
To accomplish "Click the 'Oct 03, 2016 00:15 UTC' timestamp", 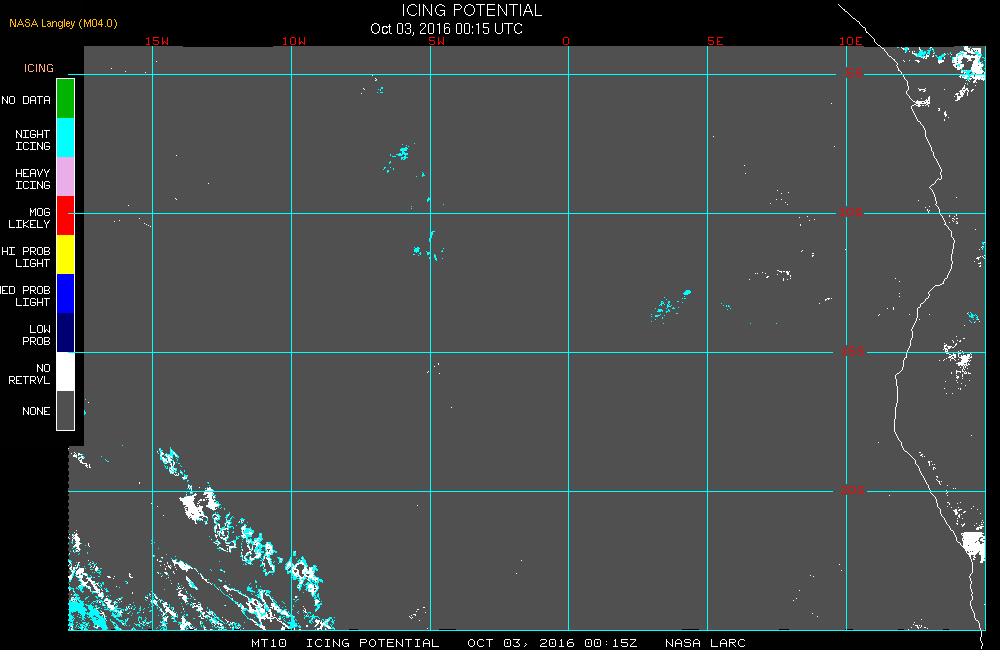I will pyautogui.click(x=446, y=29).
